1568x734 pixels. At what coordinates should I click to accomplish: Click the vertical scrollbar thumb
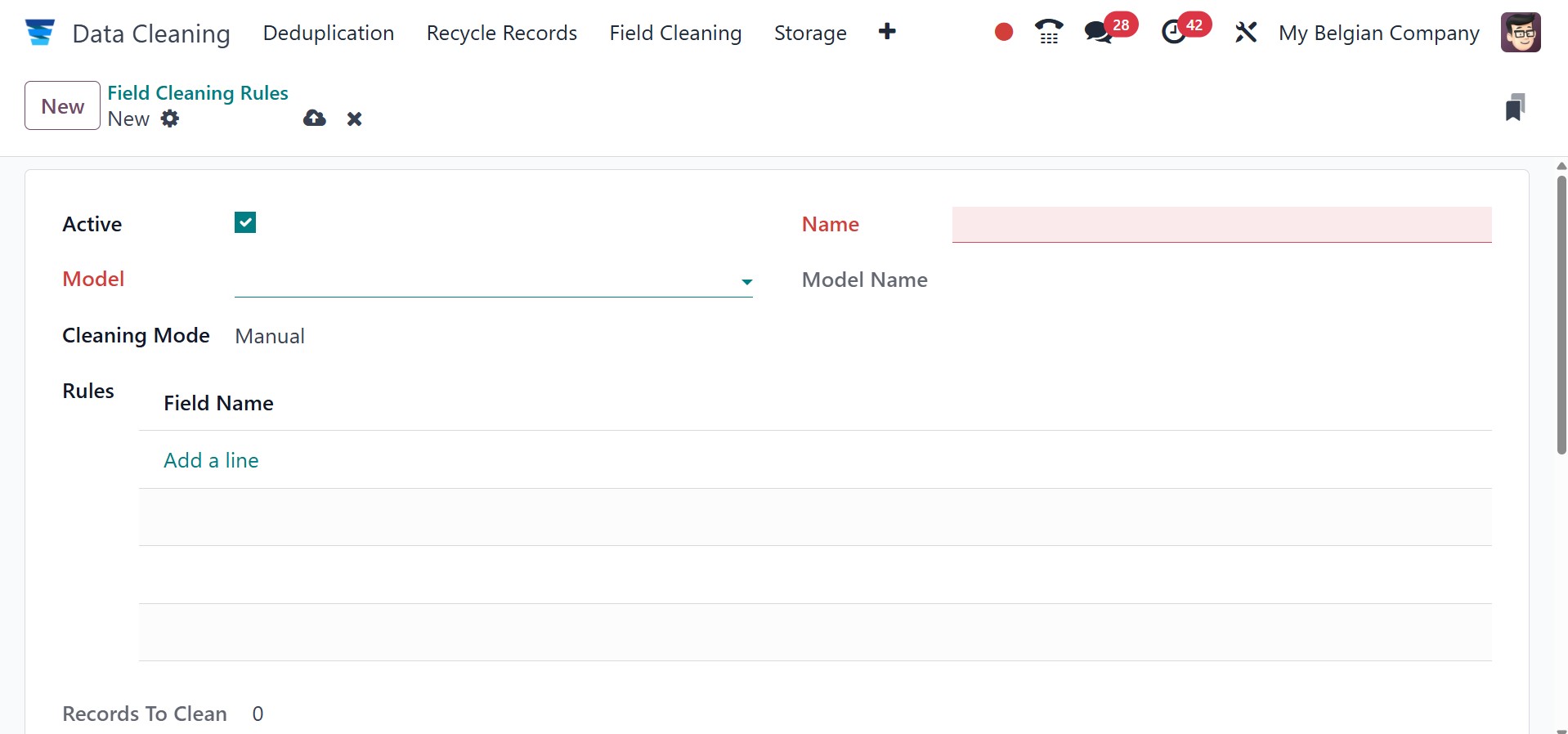(1561, 315)
